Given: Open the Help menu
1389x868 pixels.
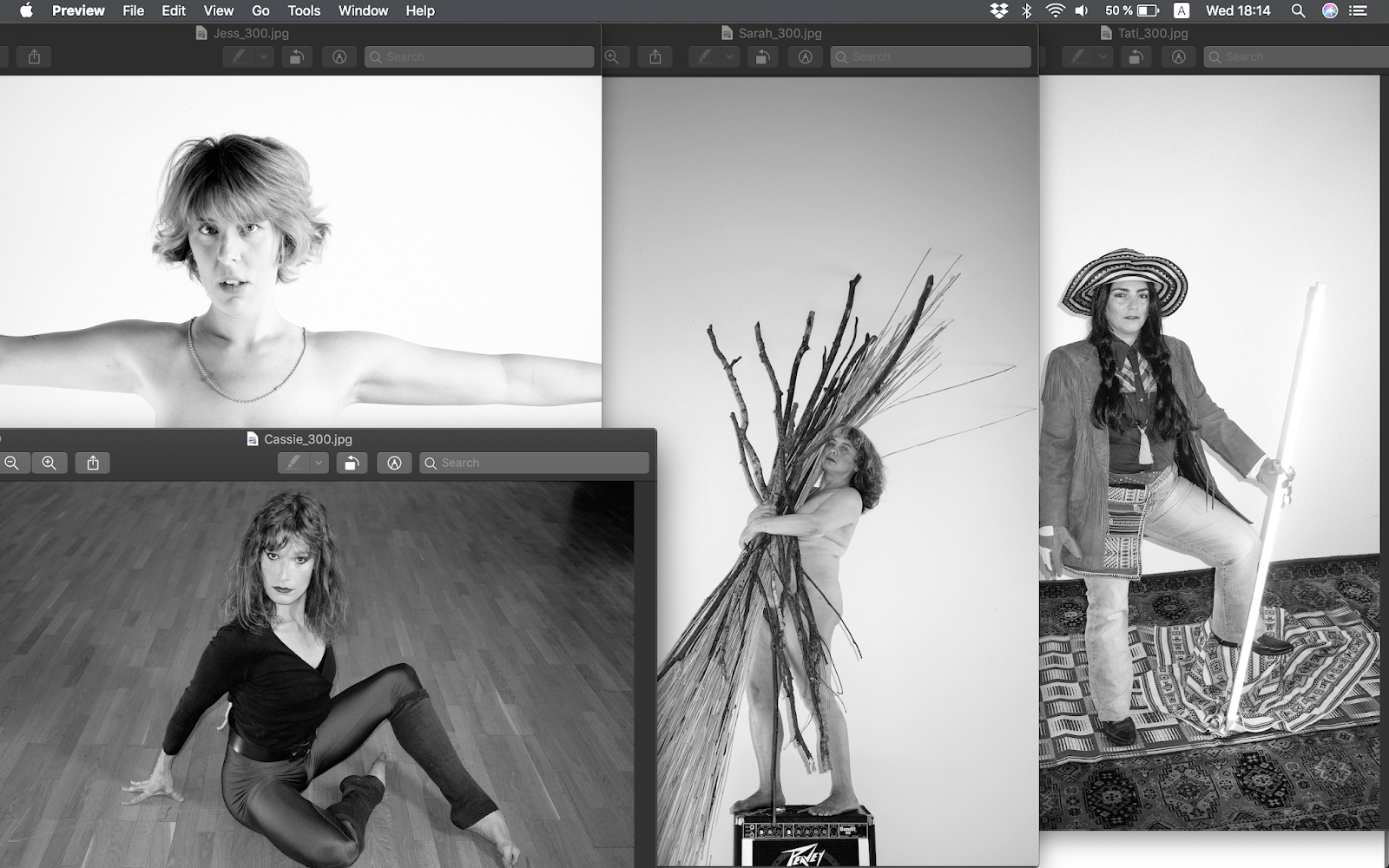Looking at the screenshot, I should [420, 10].
